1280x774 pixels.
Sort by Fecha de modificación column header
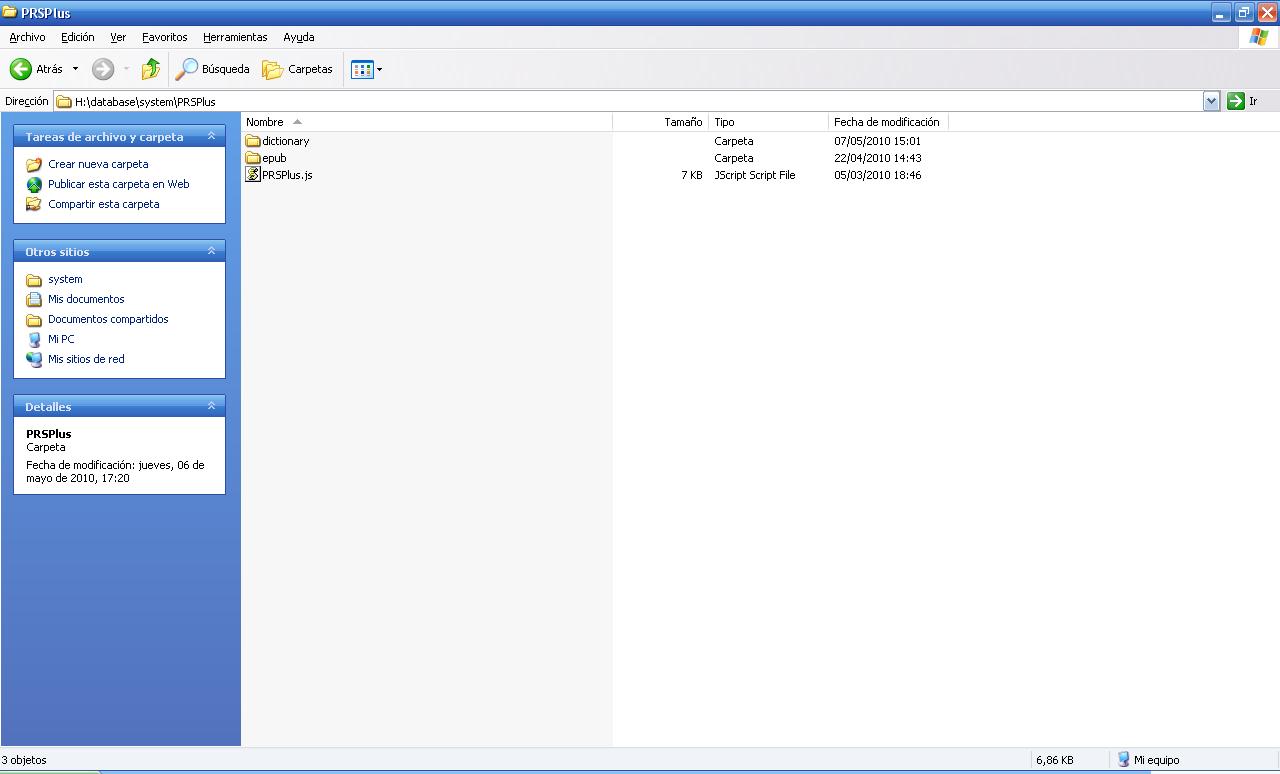pos(888,122)
